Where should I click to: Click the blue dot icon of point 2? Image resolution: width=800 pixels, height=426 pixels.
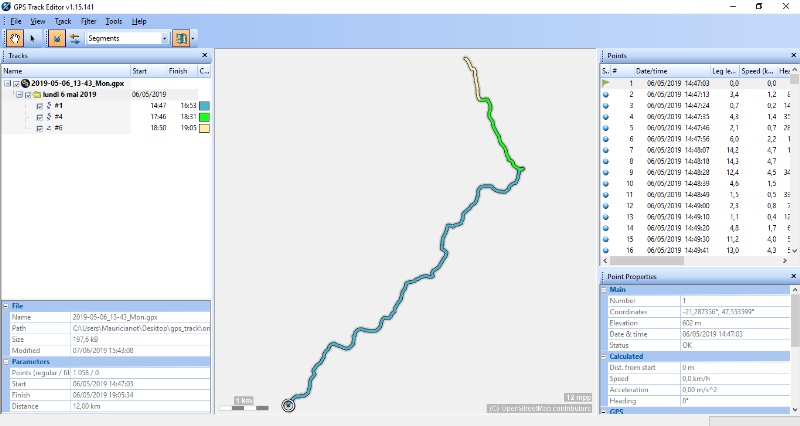[606, 94]
